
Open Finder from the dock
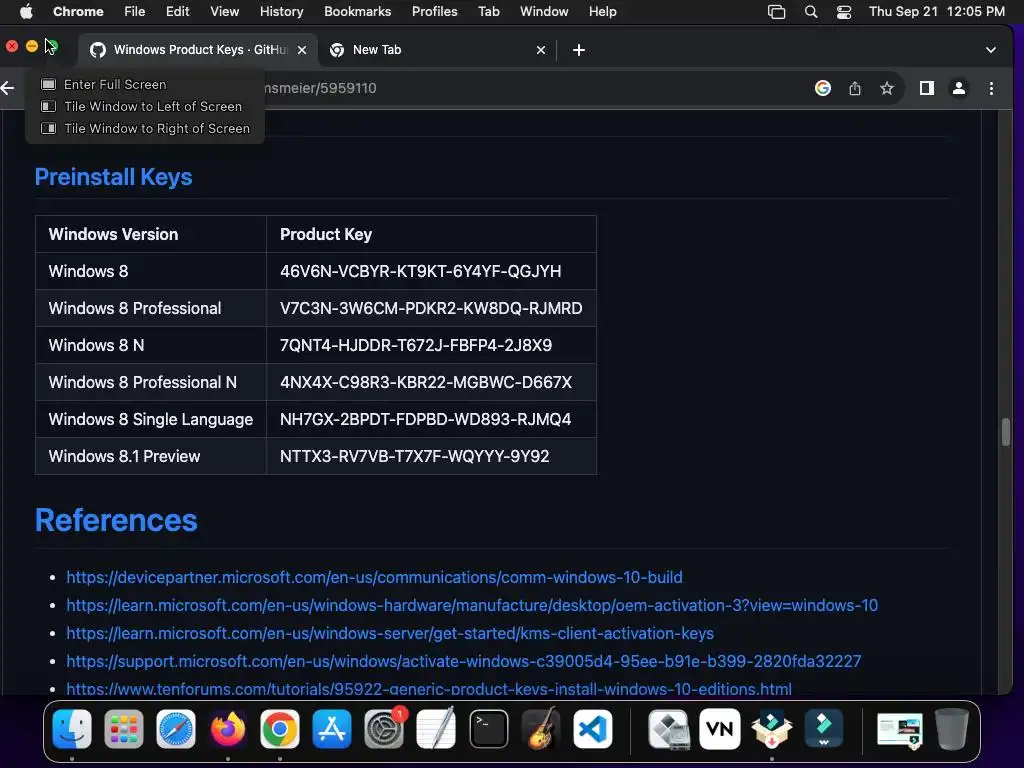coord(72,729)
